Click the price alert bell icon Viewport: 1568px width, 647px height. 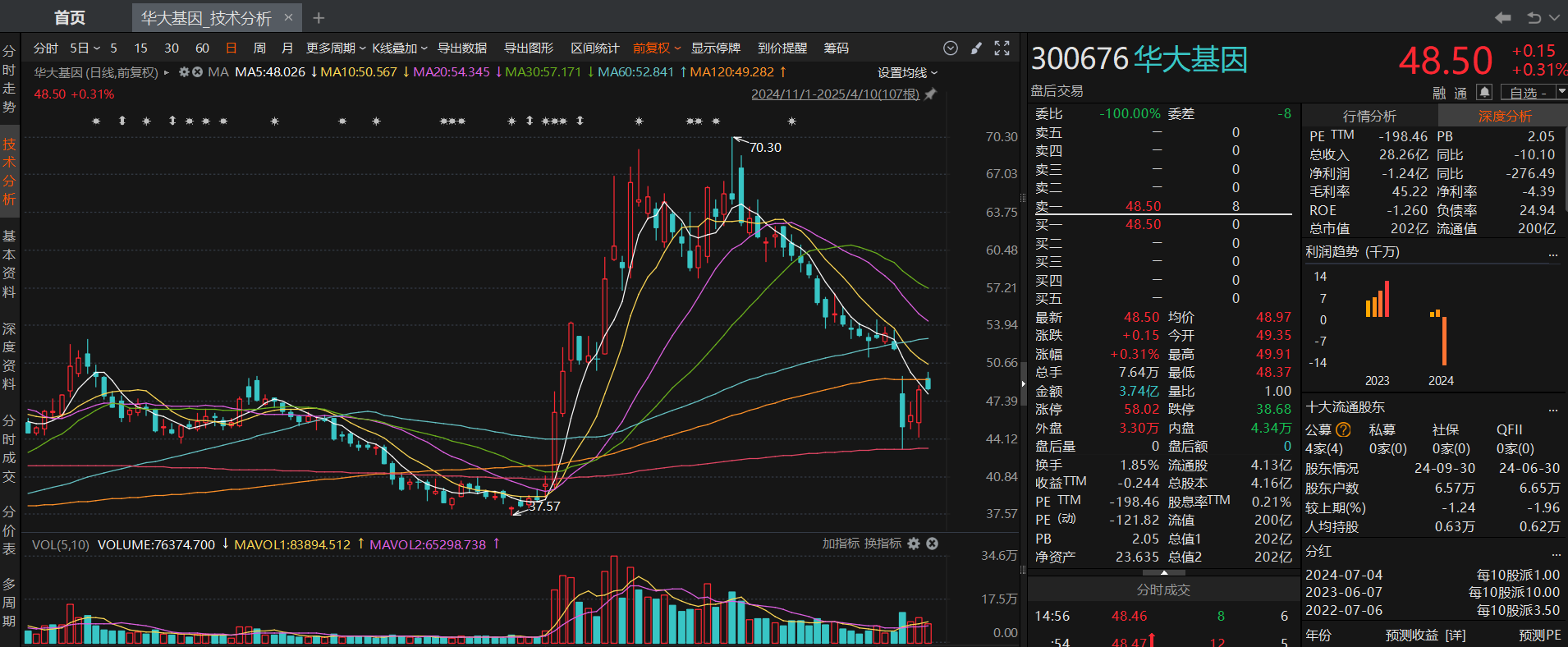(1483, 92)
